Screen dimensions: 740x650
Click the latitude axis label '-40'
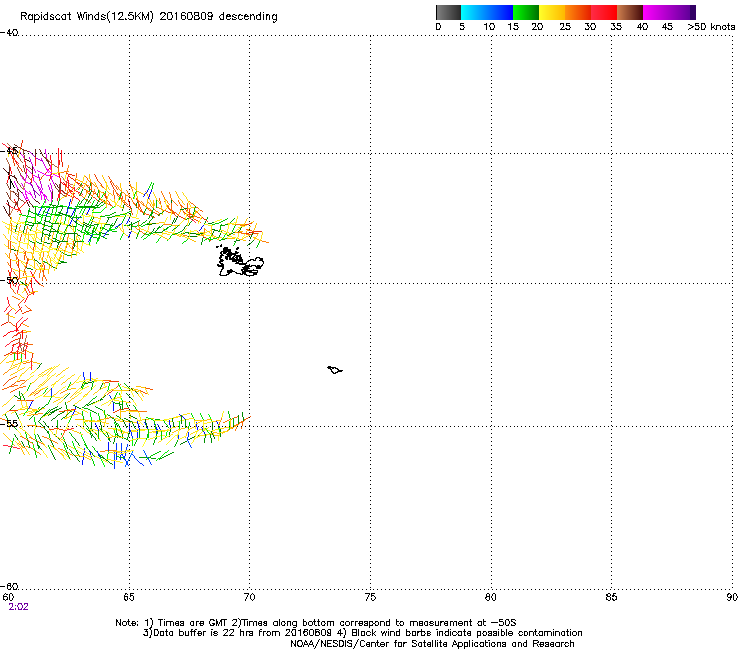pyautogui.click(x=9, y=33)
